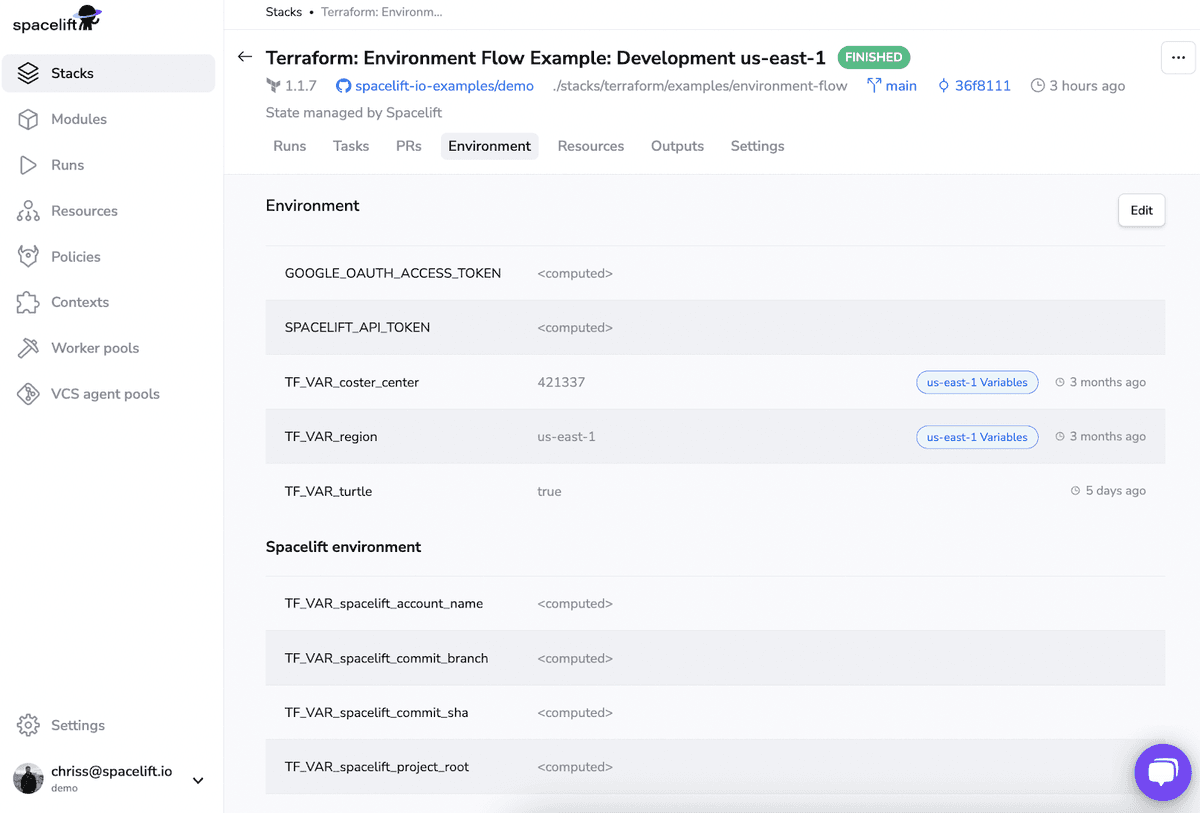Open the stack options ellipsis menu
Image resolution: width=1200 pixels, height=813 pixels.
click(1178, 58)
